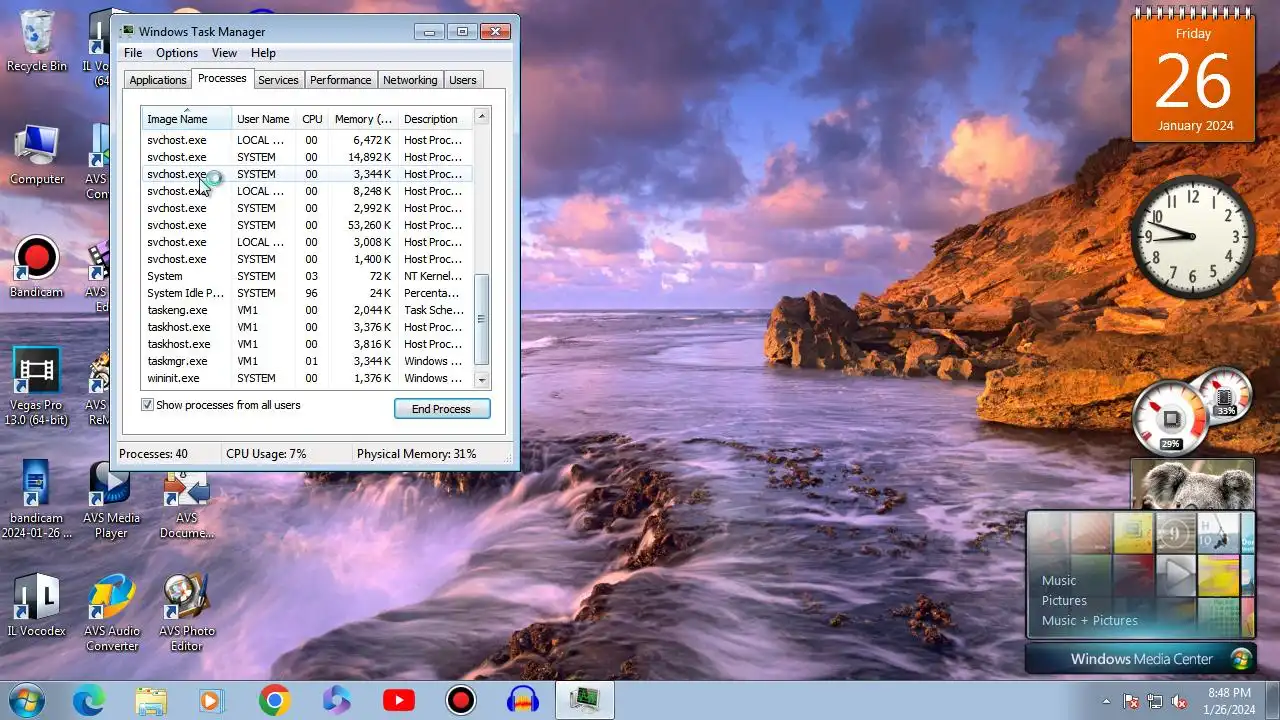
Task: Open the File menu
Action: (133, 53)
